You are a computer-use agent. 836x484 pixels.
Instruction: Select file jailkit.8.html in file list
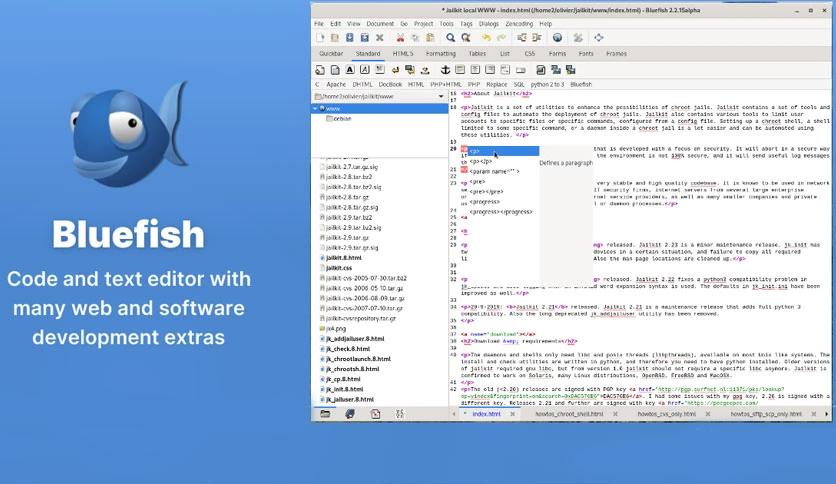click(x=343, y=258)
